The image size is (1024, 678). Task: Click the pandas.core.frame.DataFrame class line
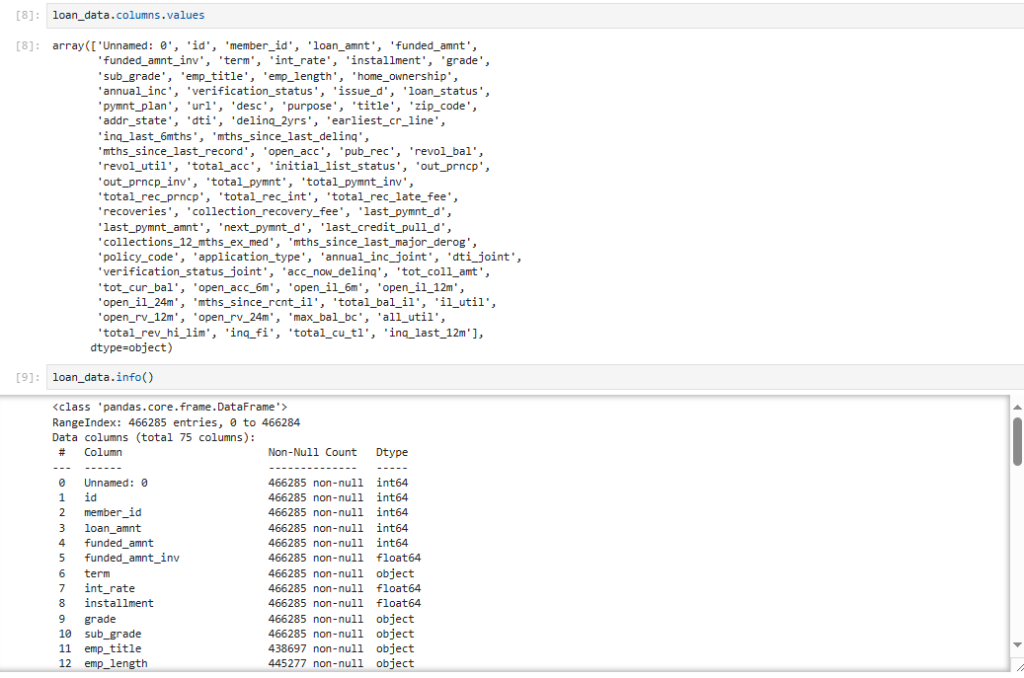170,407
